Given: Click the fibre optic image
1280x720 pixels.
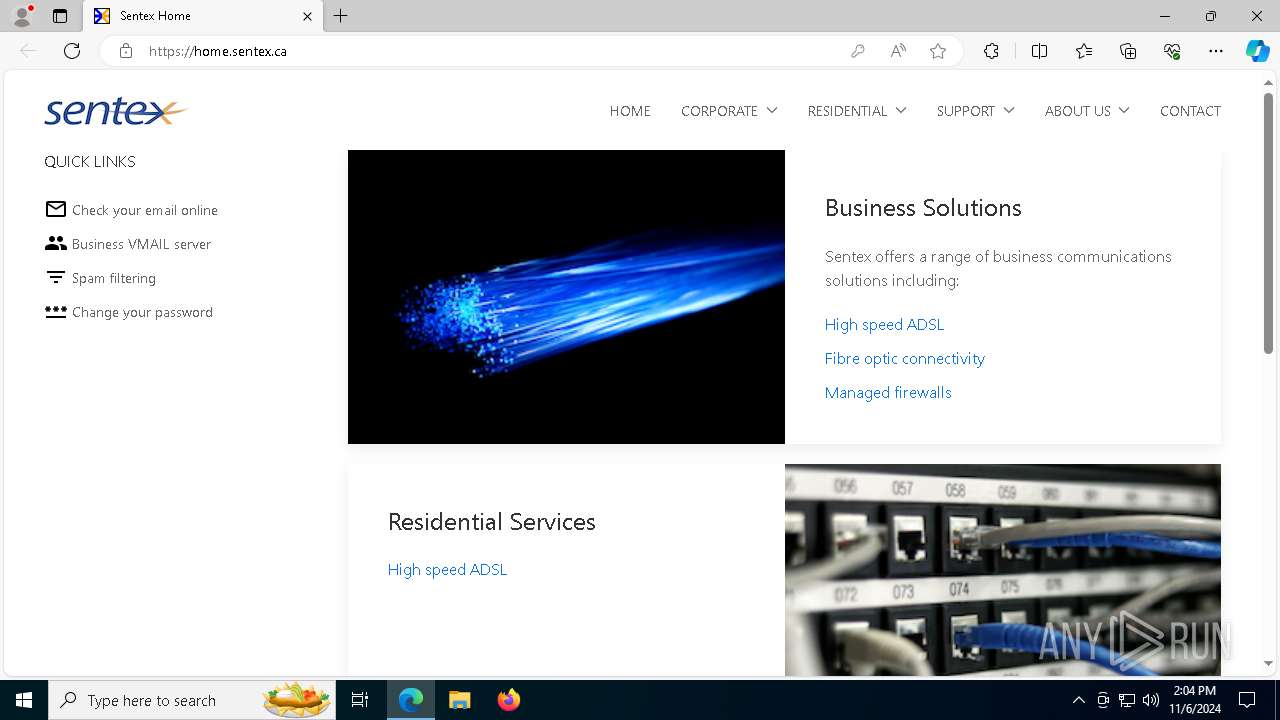Looking at the screenshot, I should pos(566,297).
